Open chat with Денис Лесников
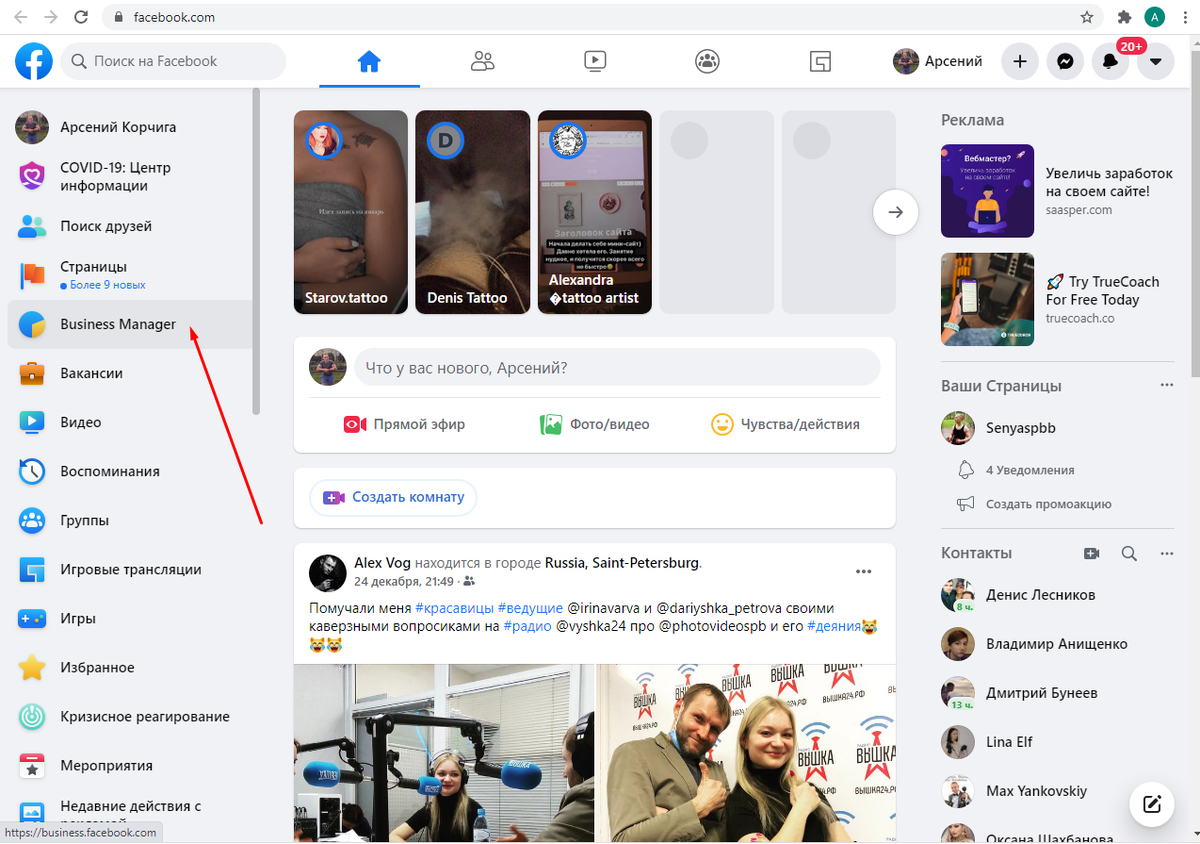This screenshot has height=844, width=1200. click(x=1058, y=595)
